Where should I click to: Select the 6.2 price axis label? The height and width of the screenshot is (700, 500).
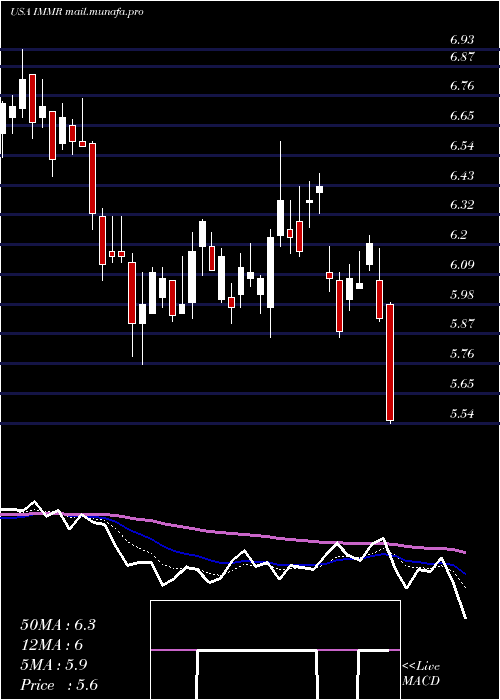(458, 235)
